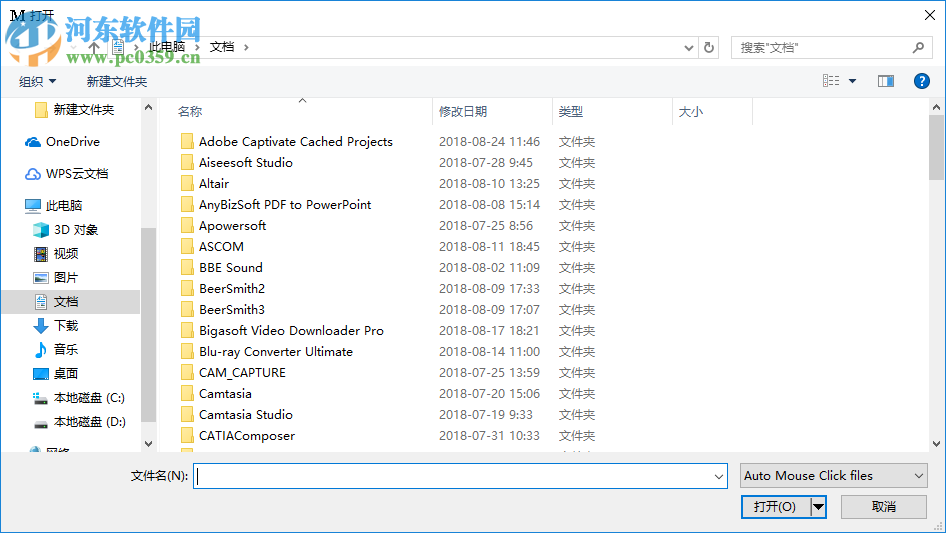Select Blu-ray Converter Ultimate folder name

276,352
